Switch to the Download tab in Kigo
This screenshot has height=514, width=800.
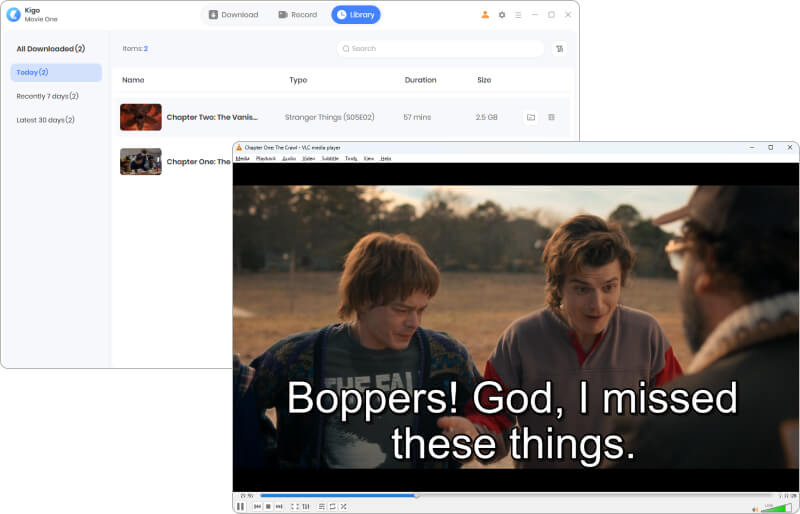pos(234,14)
